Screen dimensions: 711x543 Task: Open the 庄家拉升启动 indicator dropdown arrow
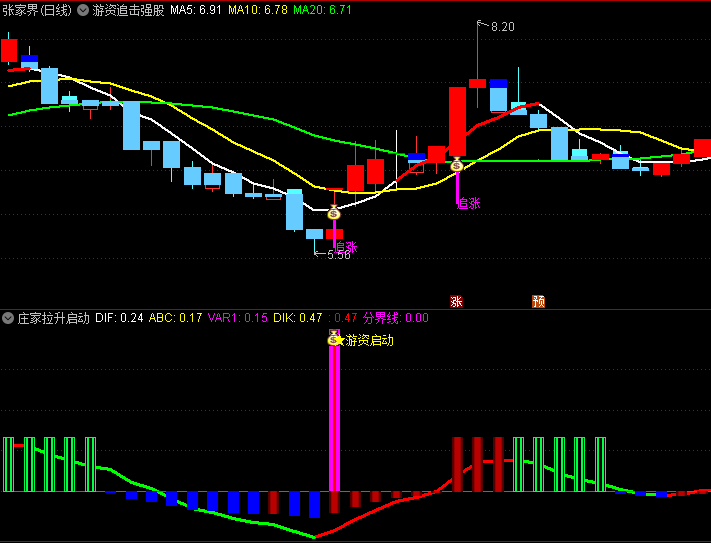(8, 318)
